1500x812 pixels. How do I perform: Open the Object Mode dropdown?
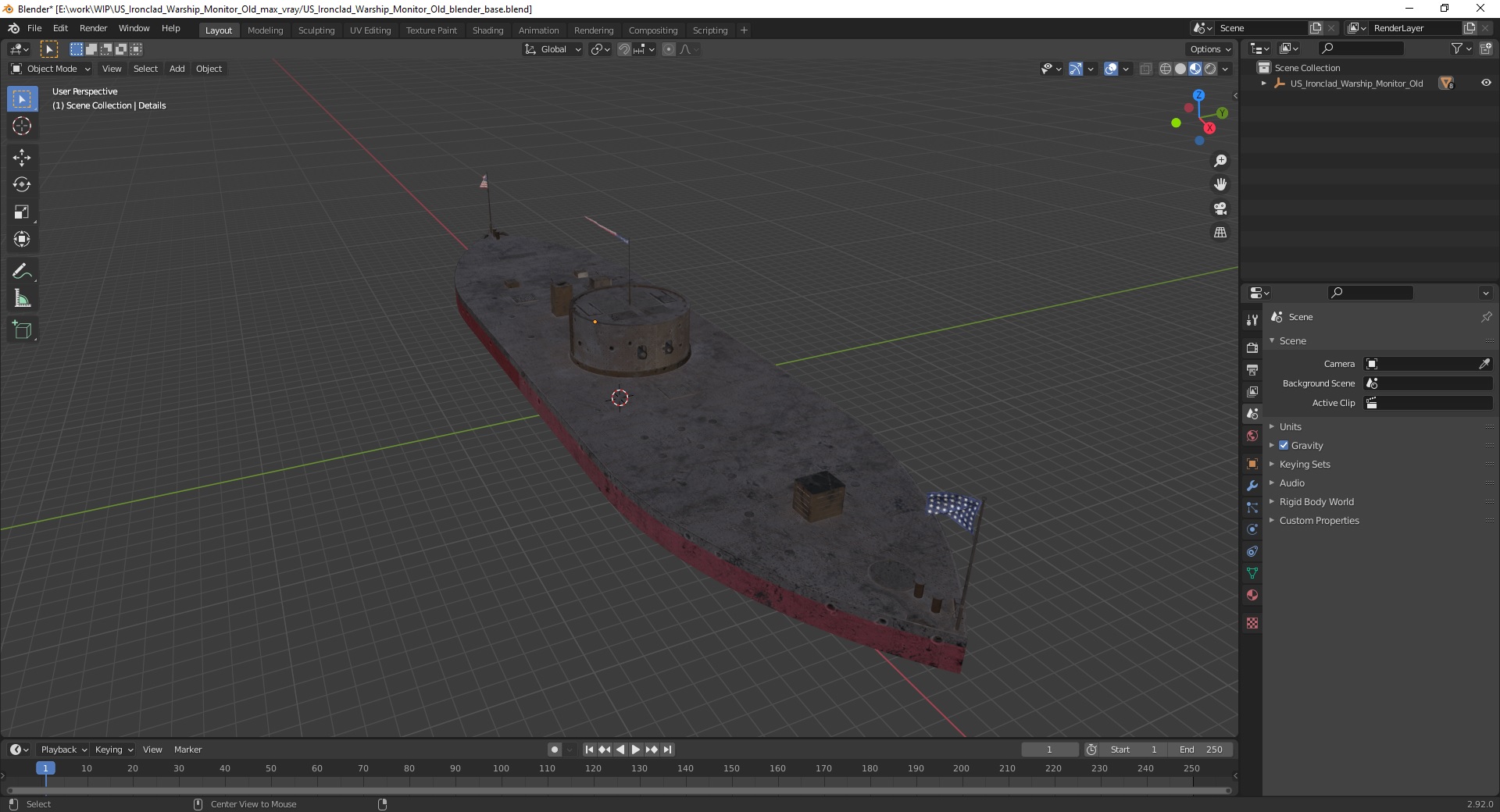tap(51, 69)
